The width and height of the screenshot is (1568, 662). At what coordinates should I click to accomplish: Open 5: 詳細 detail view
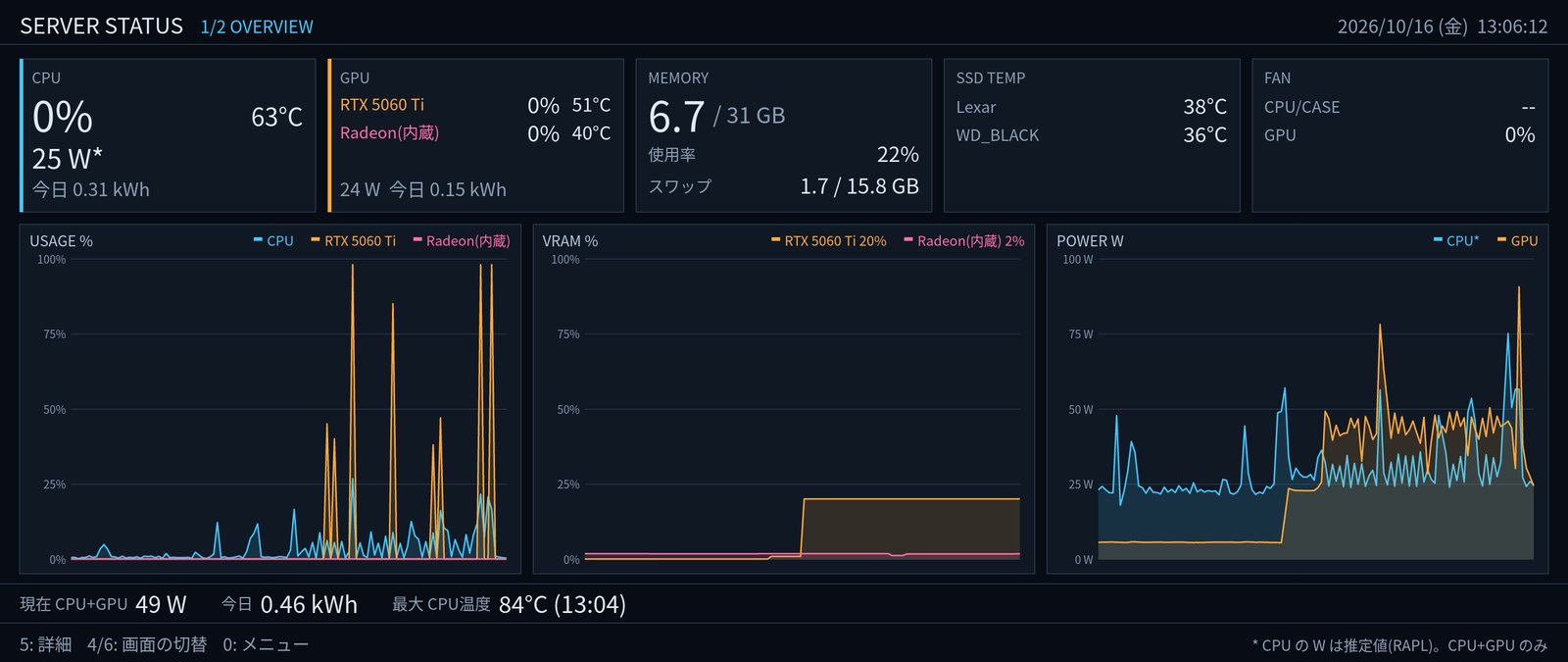(45, 644)
